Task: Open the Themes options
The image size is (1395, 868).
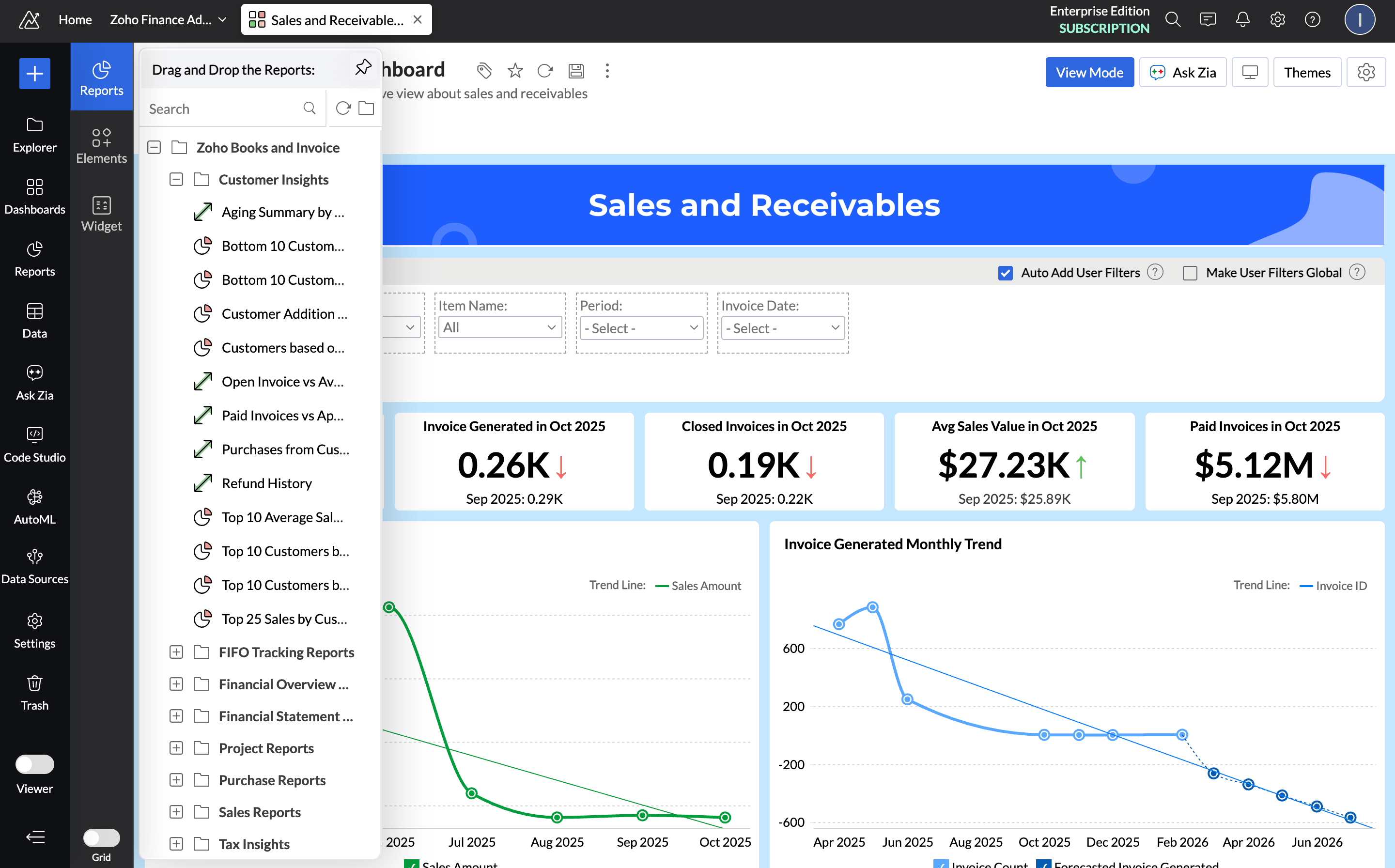Action: click(x=1307, y=72)
